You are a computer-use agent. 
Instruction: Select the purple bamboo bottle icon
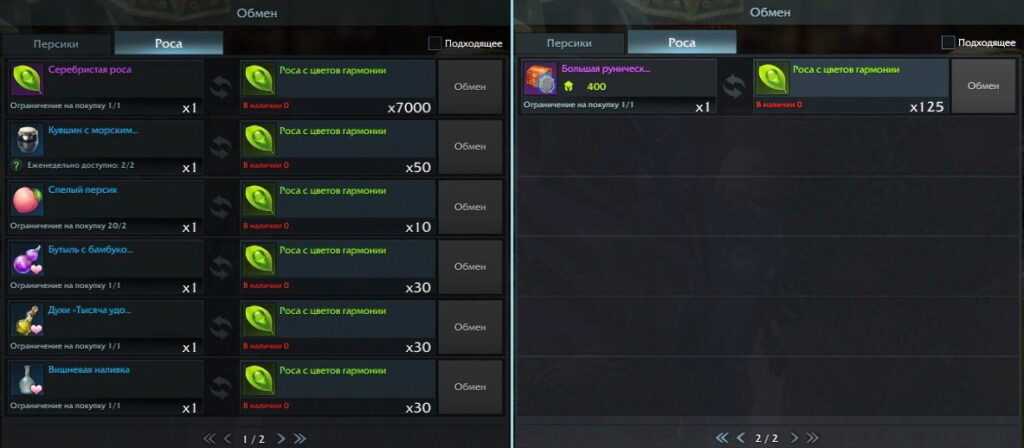(27, 260)
